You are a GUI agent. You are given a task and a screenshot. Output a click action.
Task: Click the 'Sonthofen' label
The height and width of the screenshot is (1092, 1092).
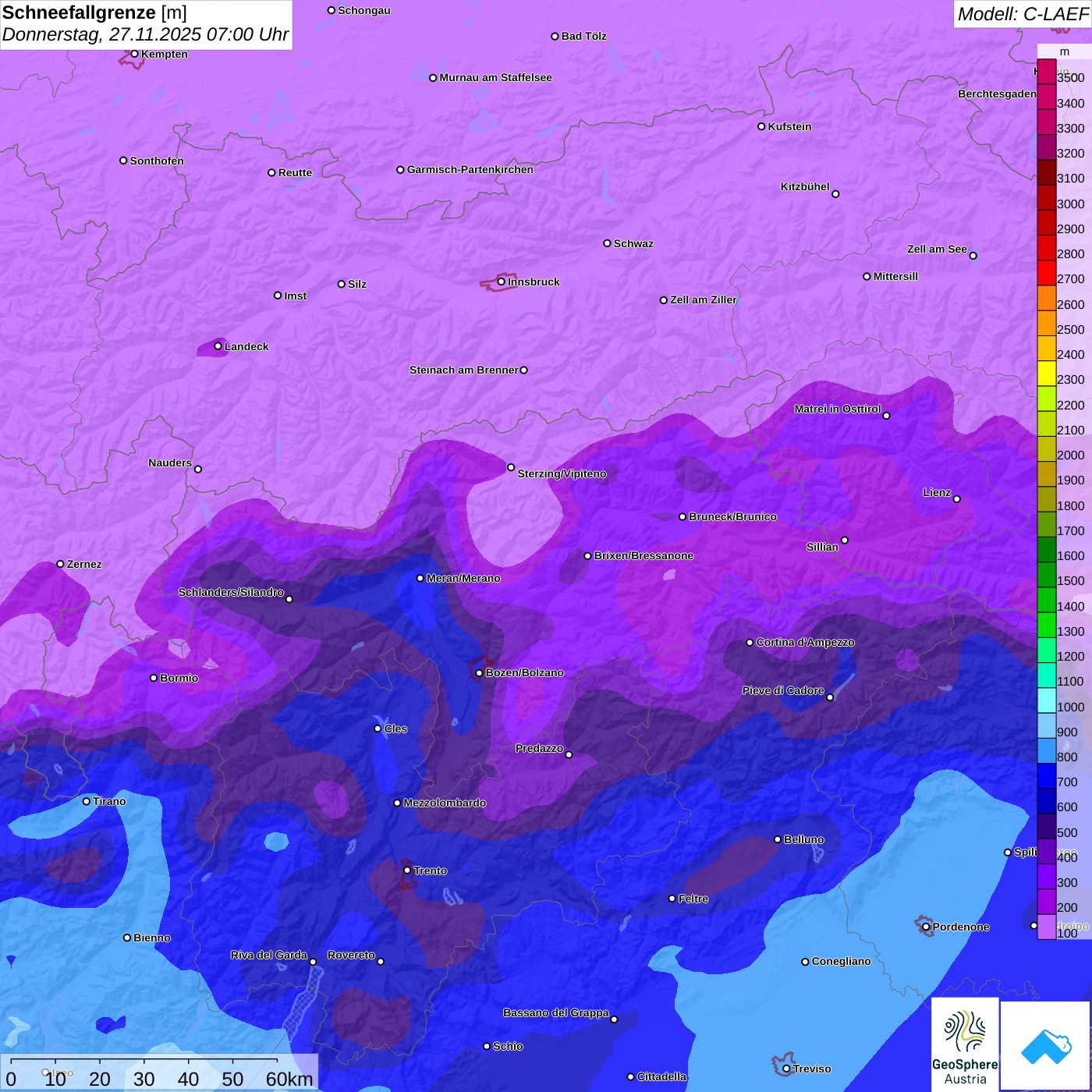pyautogui.click(x=157, y=161)
